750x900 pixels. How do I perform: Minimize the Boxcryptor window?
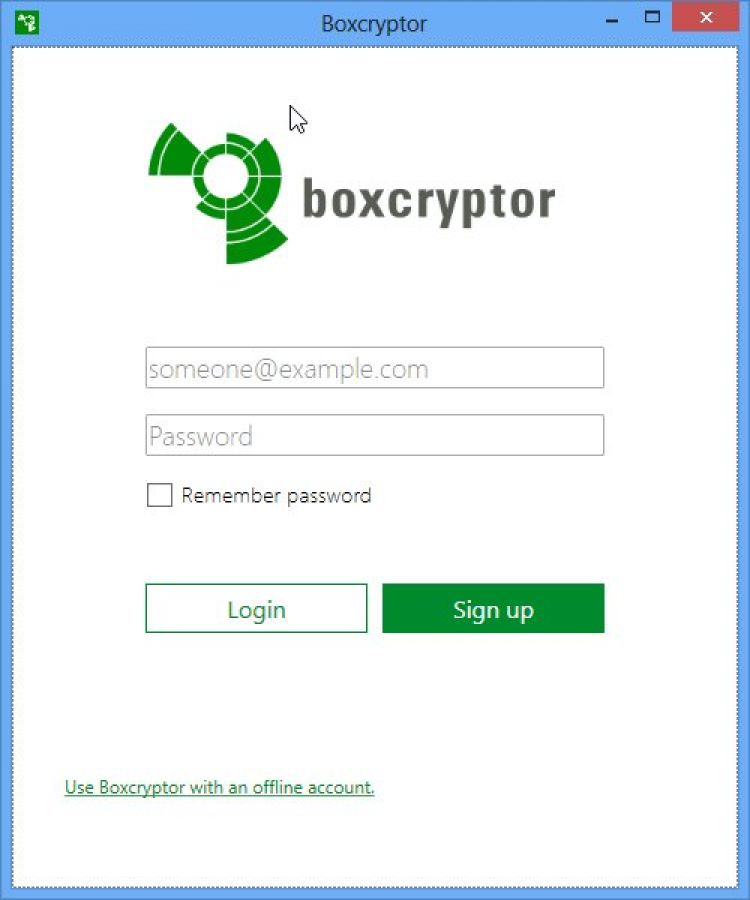(x=612, y=21)
